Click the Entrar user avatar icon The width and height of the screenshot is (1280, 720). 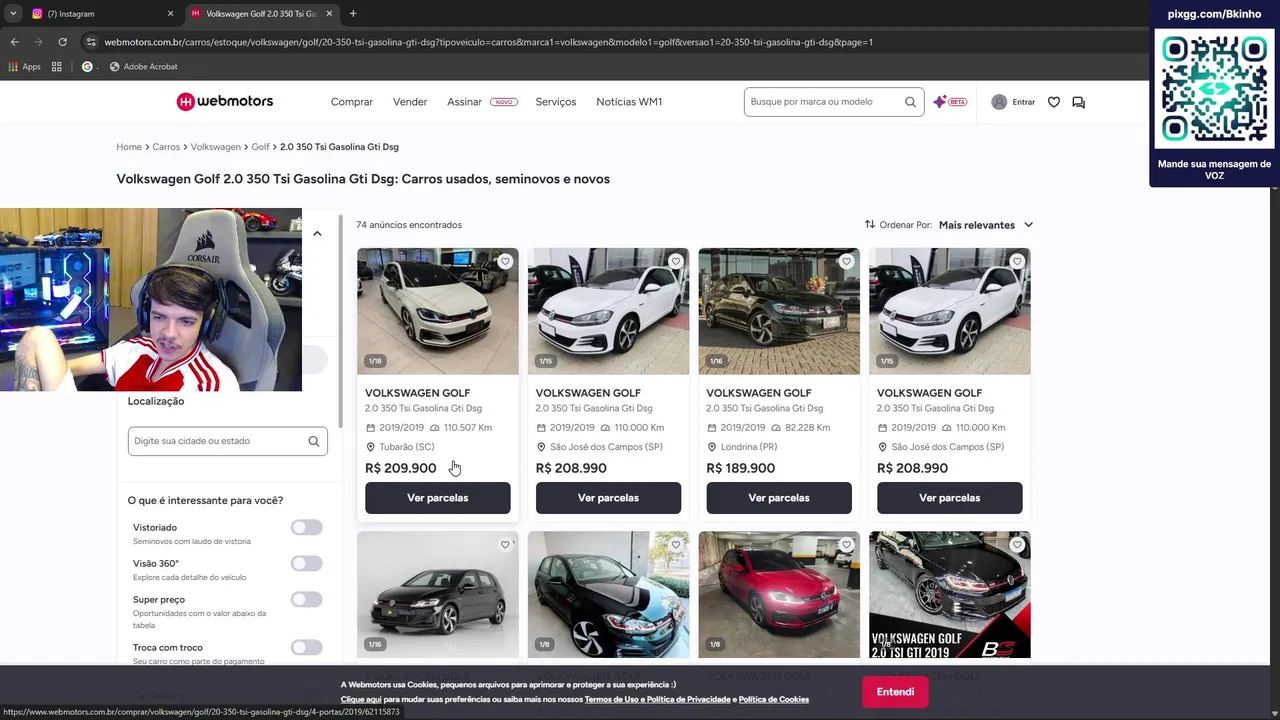point(999,102)
